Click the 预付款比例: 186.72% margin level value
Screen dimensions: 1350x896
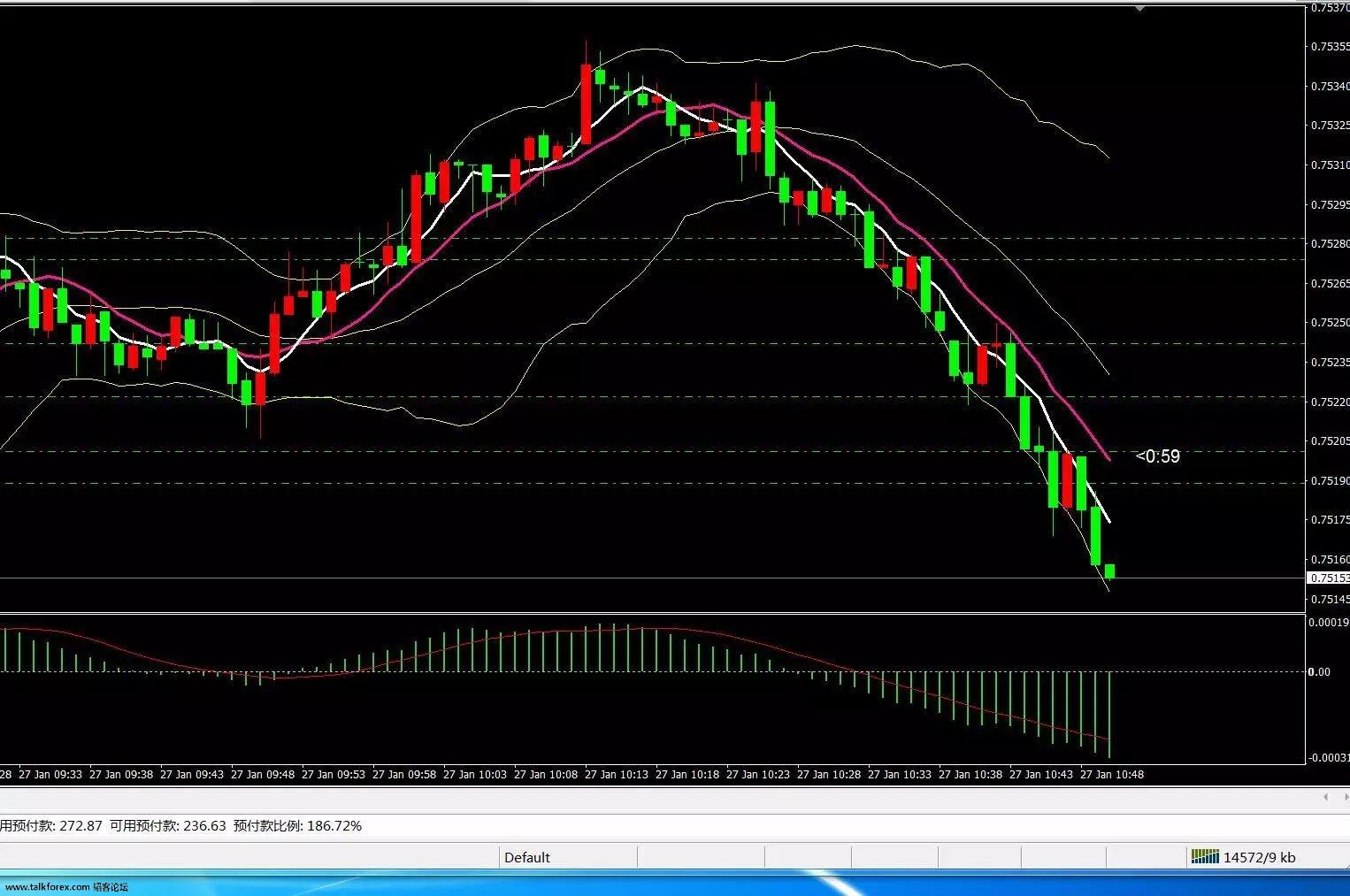(297, 826)
